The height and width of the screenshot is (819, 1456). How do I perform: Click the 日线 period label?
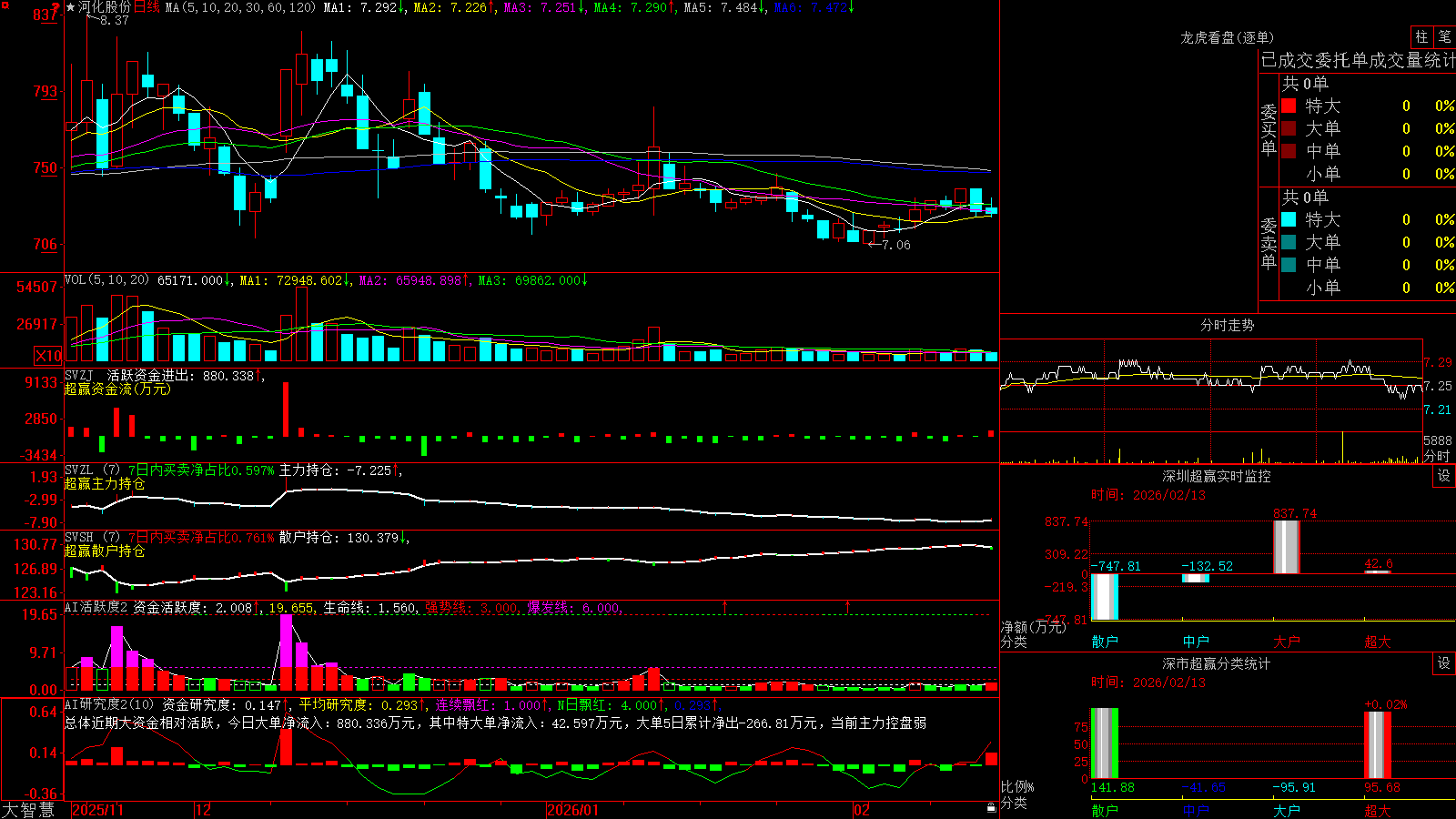147,7
